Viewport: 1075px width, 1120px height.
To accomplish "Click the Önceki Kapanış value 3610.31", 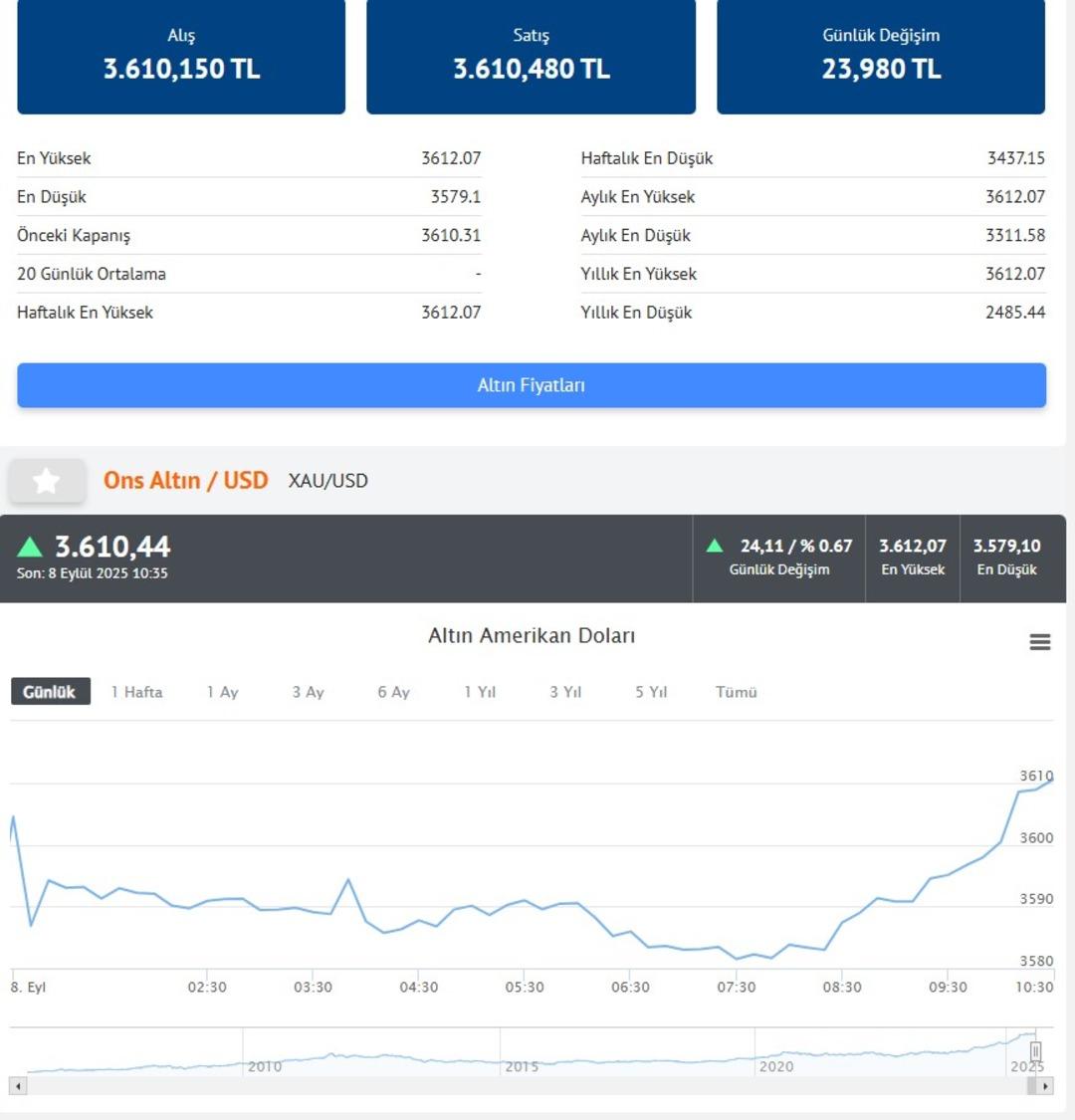I will (x=451, y=235).
